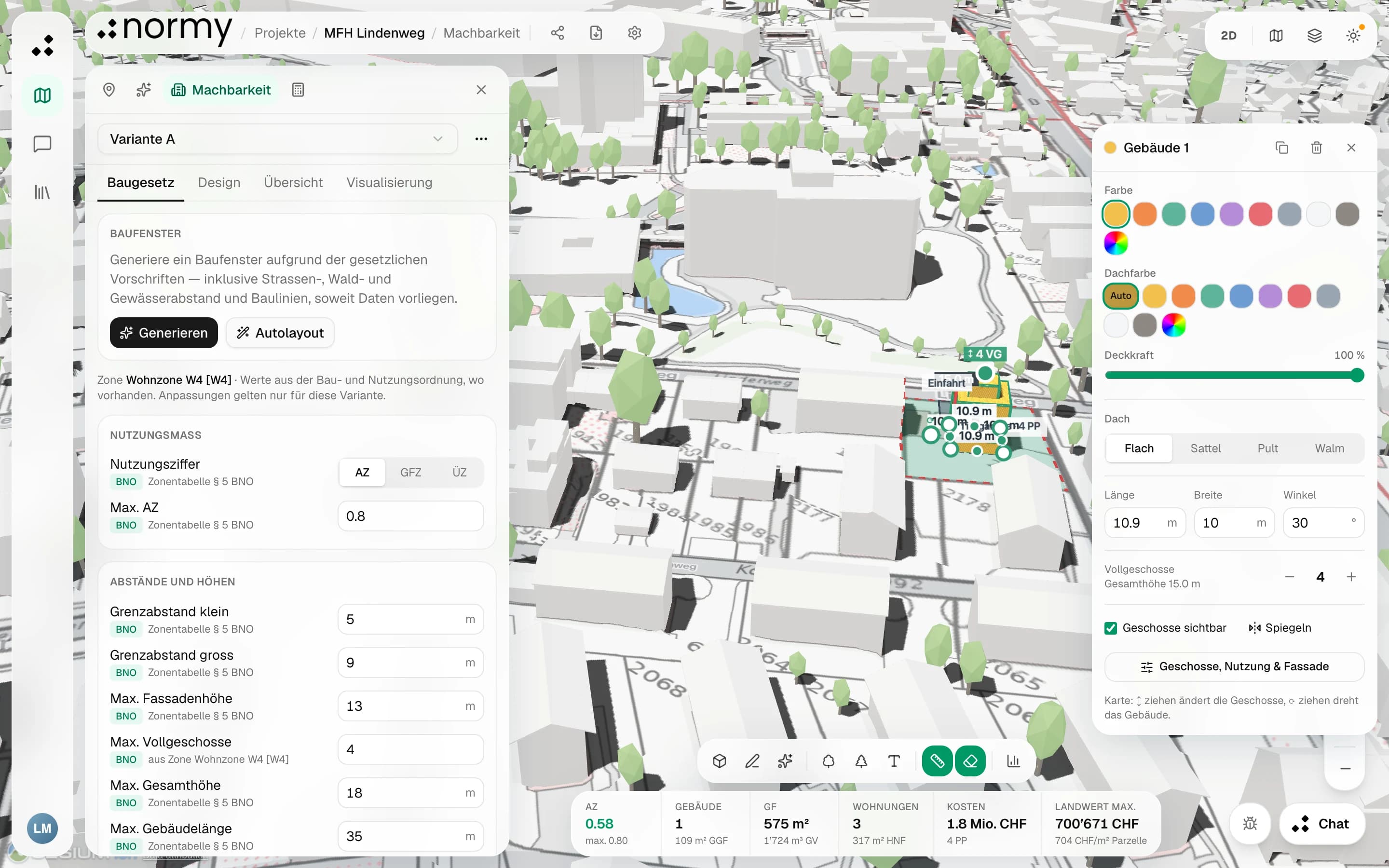Switch to 2D view
The image size is (1389, 868).
[1228, 36]
